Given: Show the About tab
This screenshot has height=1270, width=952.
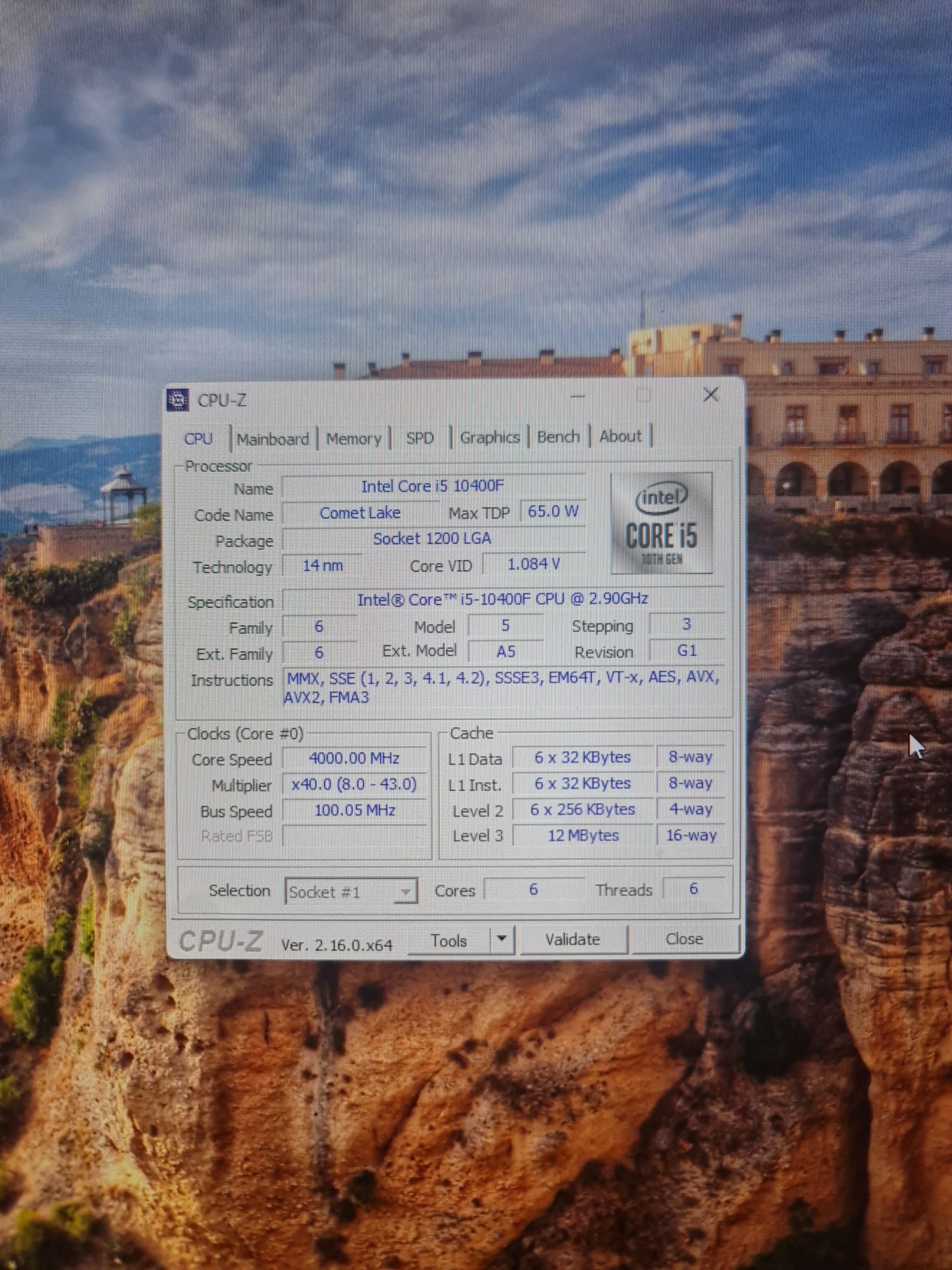Looking at the screenshot, I should tap(620, 436).
